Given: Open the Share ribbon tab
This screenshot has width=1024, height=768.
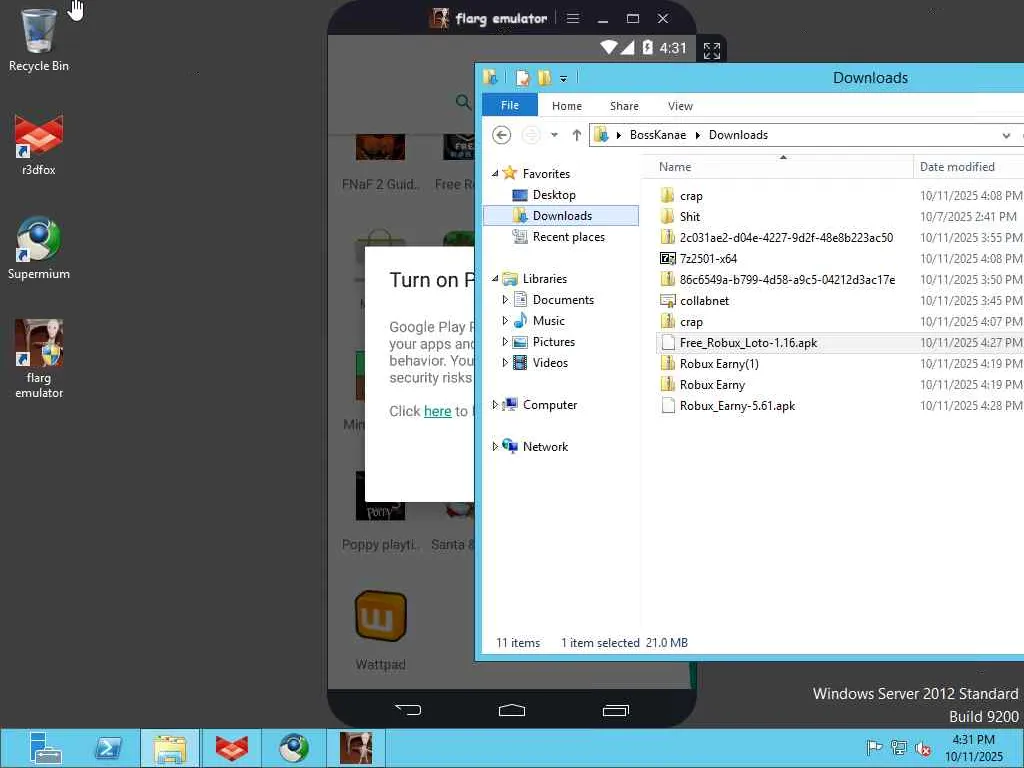Looking at the screenshot, I should click(x=624, y=106).
